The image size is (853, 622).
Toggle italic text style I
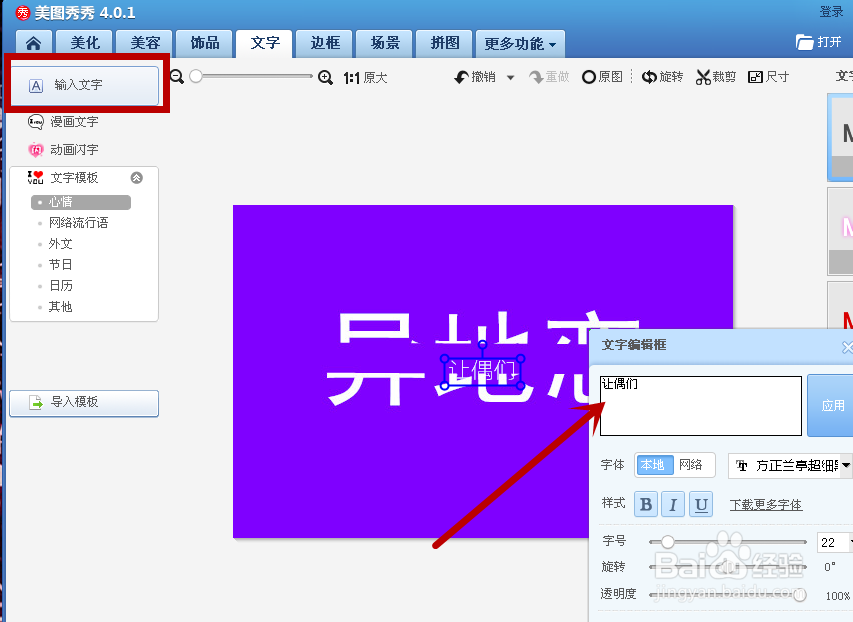pyautogui.click(x=673, y=504)
